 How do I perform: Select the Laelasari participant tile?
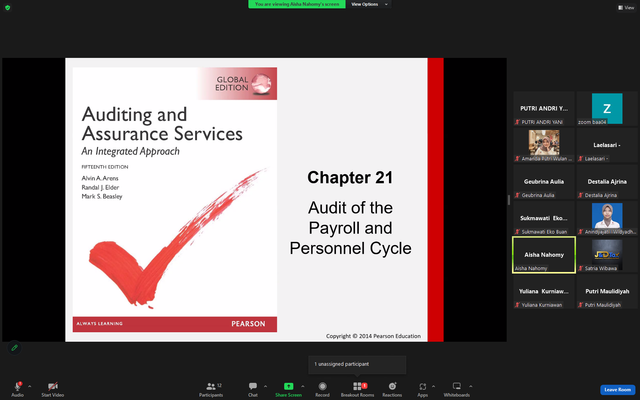[x=607, y=145]
